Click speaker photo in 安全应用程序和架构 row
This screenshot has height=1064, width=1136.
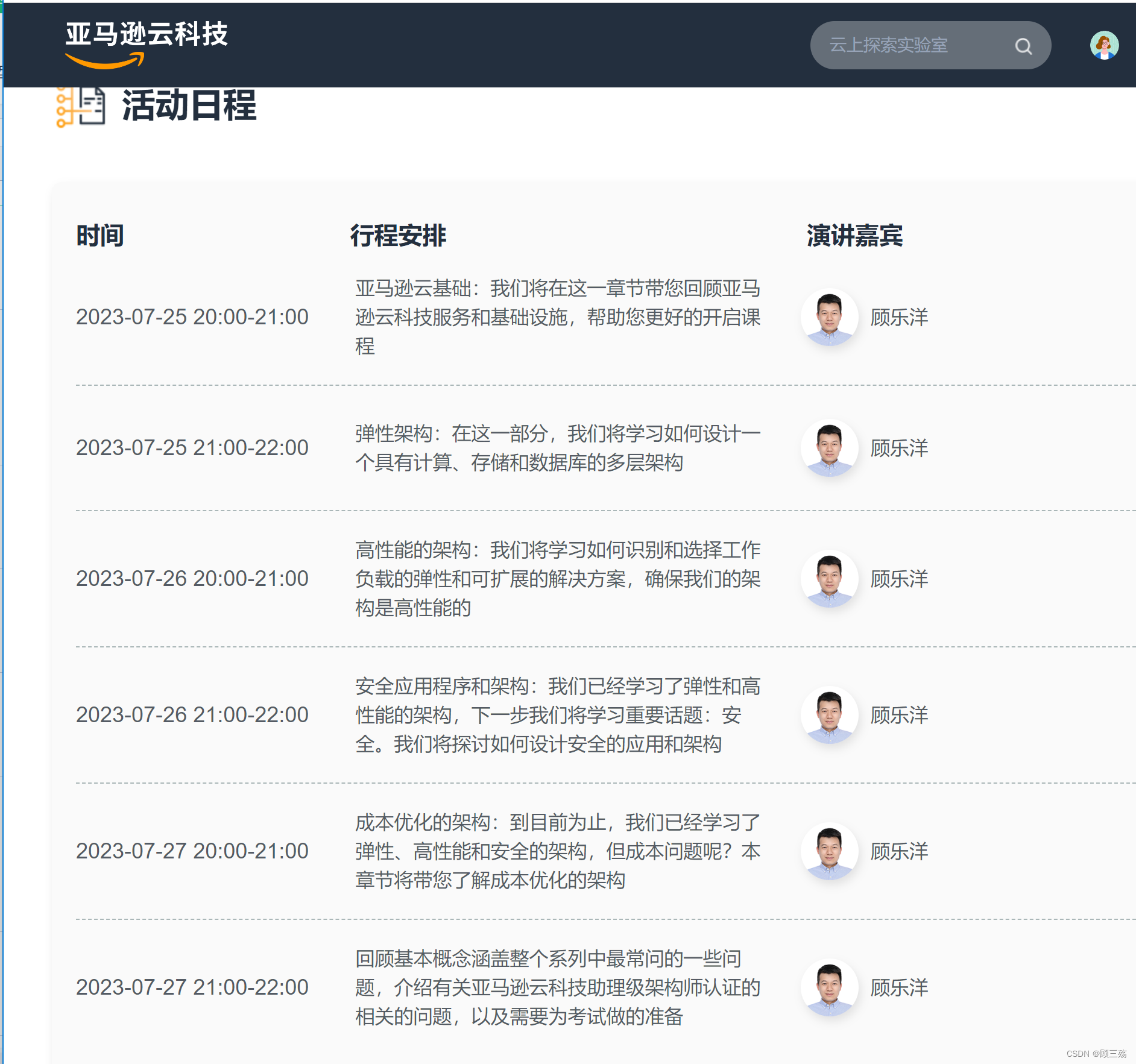(829, 715)
